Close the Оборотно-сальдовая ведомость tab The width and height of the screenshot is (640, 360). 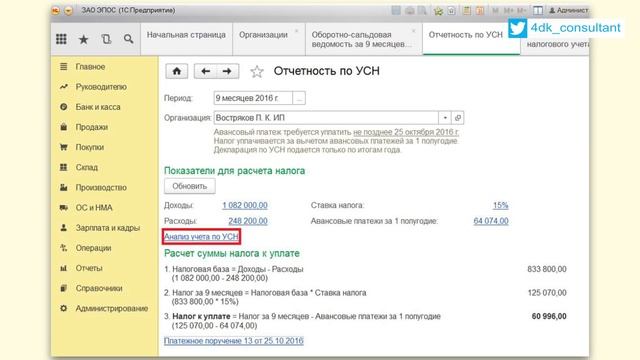pyautogui.click(x=413, y=31)
